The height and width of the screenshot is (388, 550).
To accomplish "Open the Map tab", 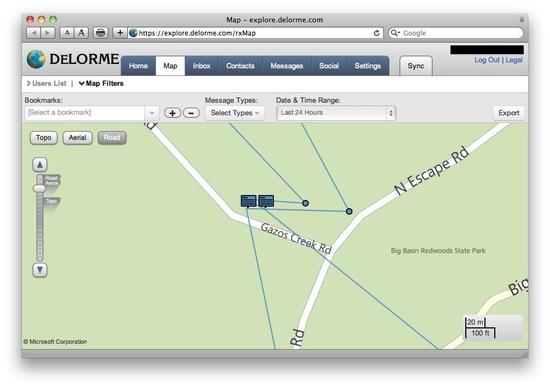I will point(170,66).
